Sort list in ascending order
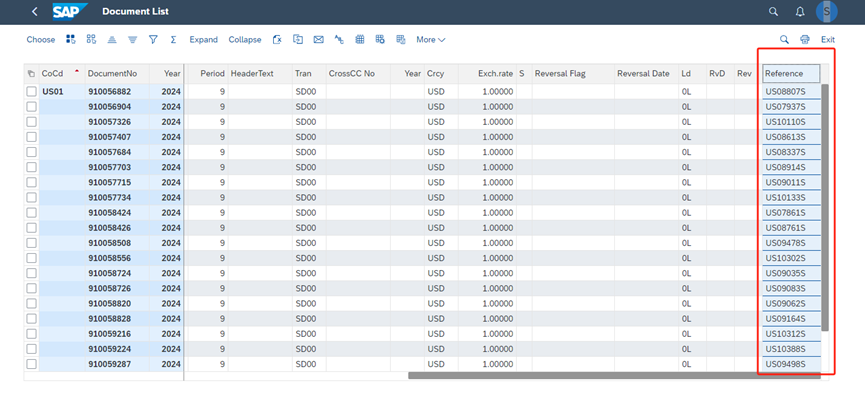Image resolution: width=865 pixels, height=404 pixels. (112, 40)
